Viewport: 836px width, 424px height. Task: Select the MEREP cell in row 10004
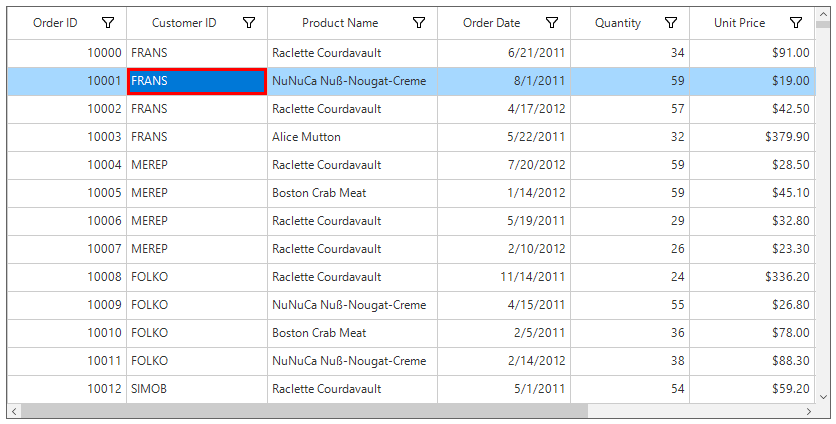click(x=197, y=165)
